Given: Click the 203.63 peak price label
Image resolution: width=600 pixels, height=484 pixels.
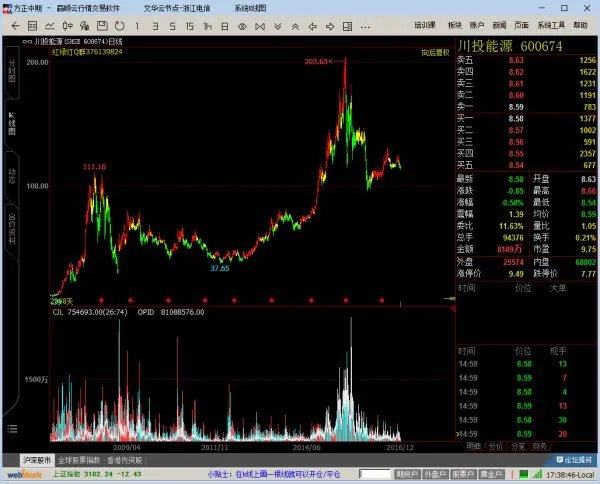Looking at the screenshot, I should click(316, 62).
